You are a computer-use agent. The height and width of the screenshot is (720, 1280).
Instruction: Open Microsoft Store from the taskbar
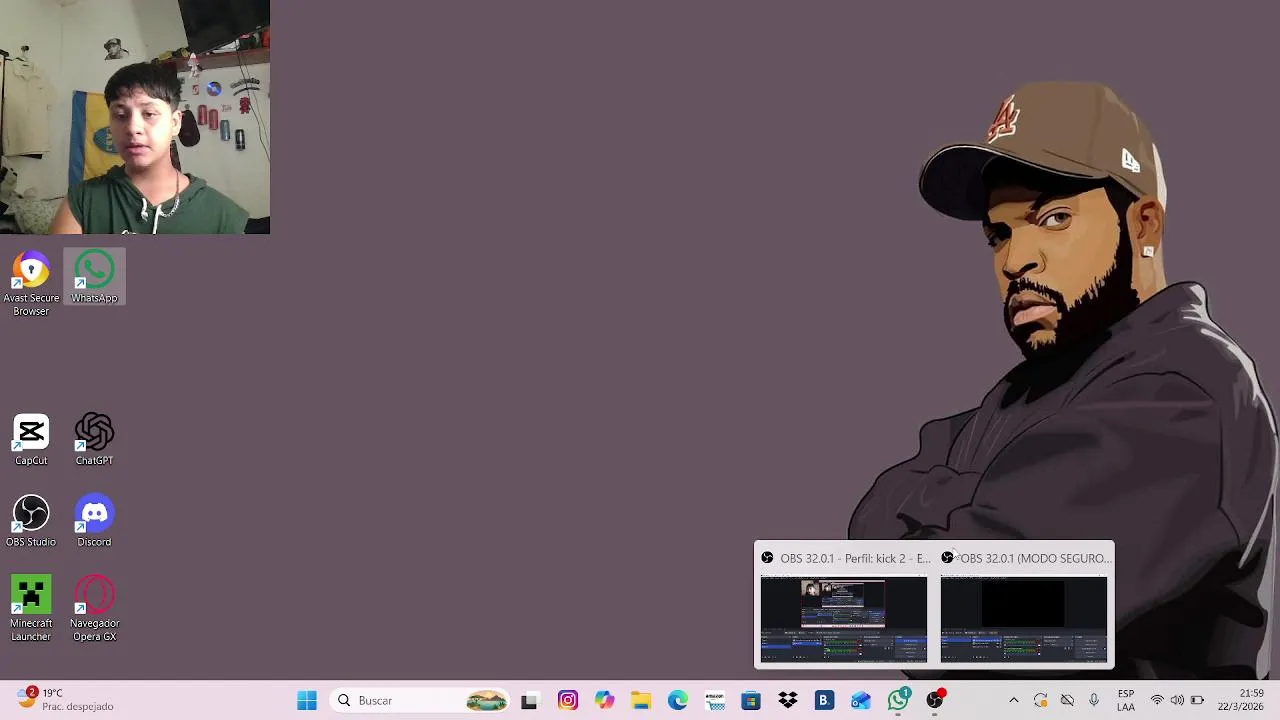point(751,700)
